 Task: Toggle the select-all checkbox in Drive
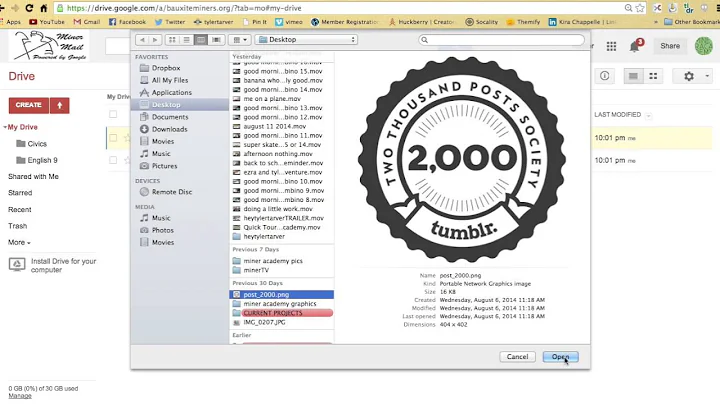[113, 114]
